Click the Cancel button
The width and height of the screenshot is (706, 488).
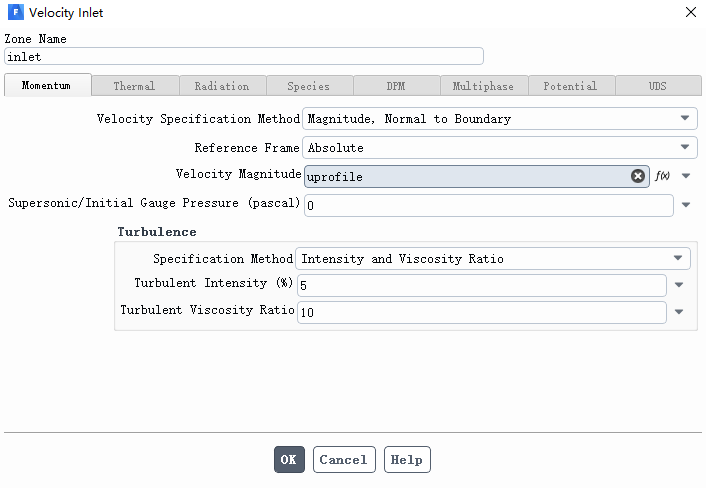[343, 460]
